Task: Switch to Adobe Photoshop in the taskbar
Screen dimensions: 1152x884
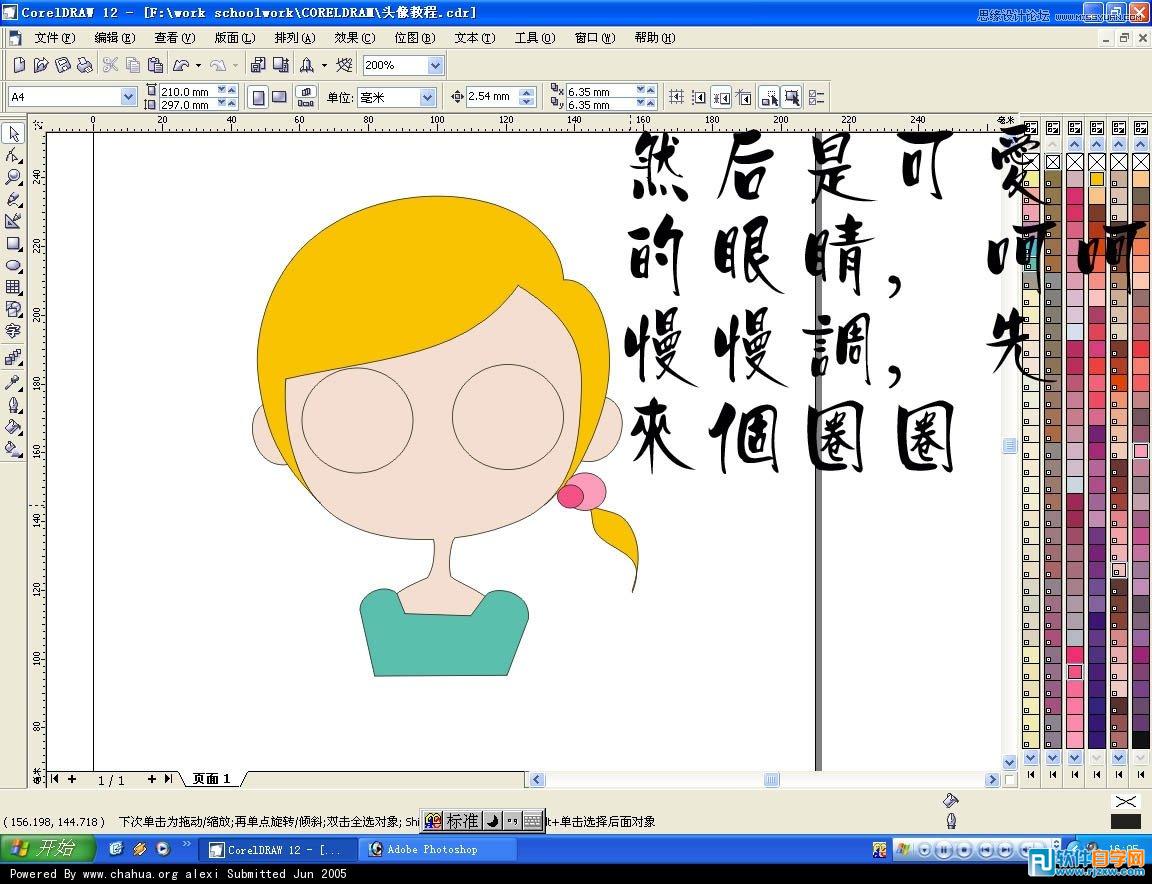Action: click(x=436, y=849)
